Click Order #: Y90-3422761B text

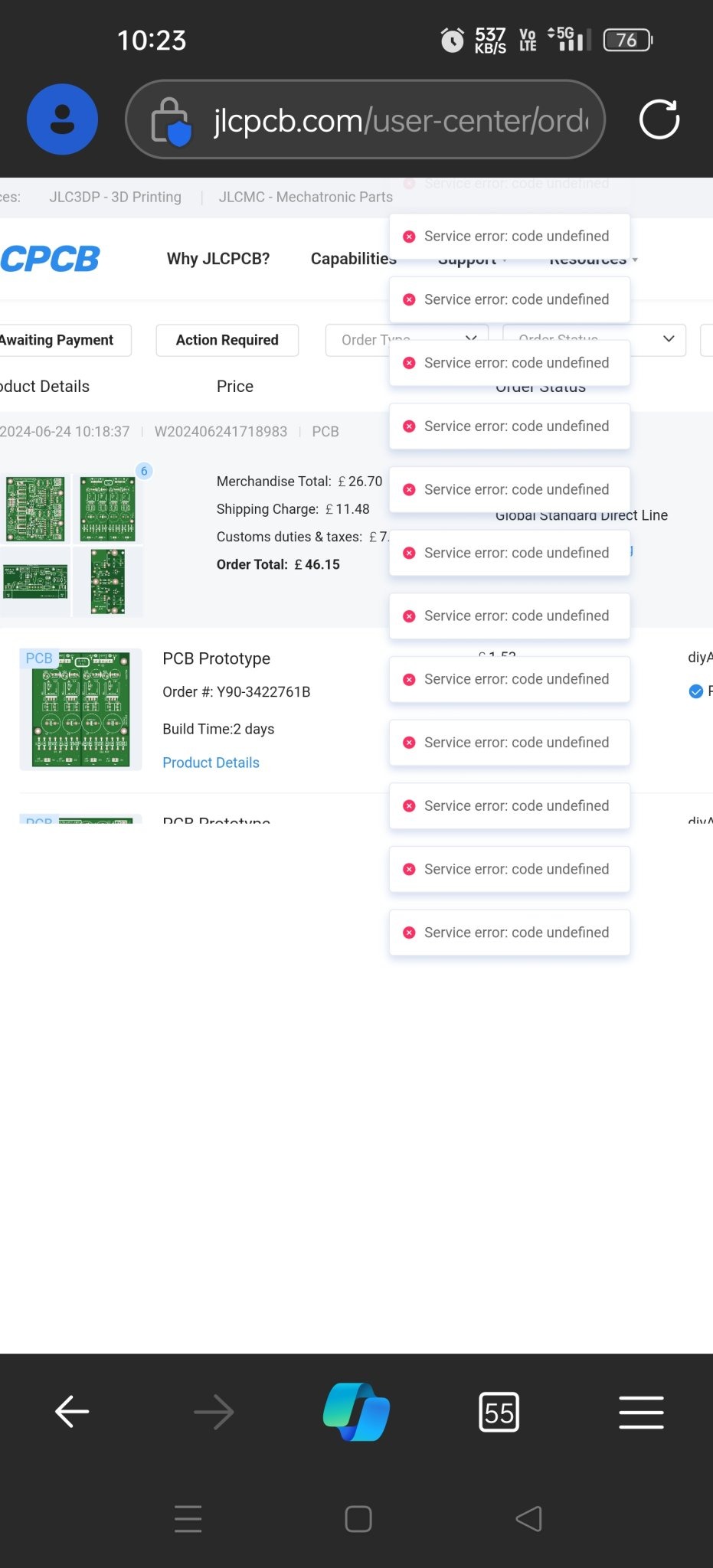(237, 692)
